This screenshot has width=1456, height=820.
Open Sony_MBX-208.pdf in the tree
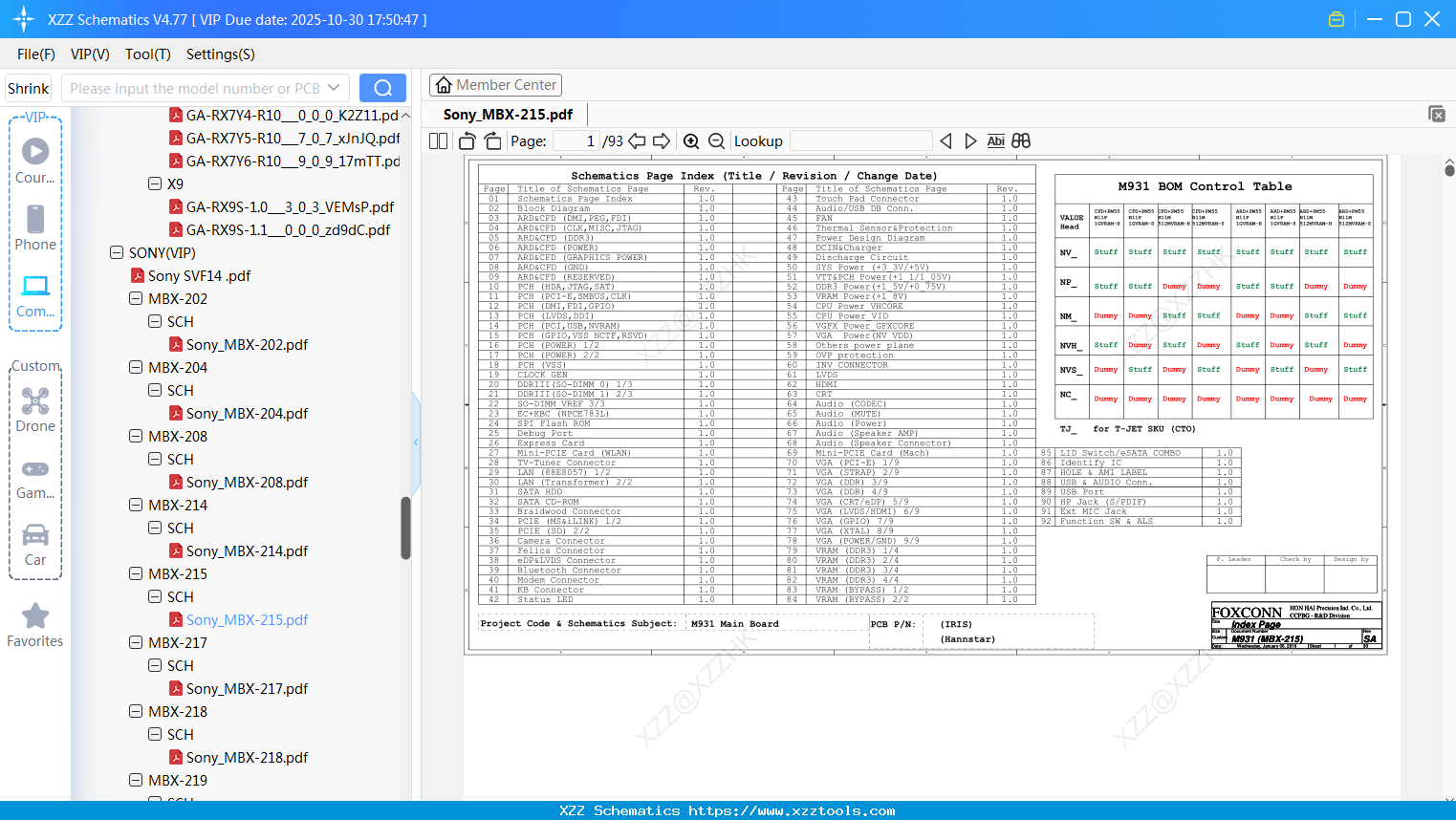247,482
